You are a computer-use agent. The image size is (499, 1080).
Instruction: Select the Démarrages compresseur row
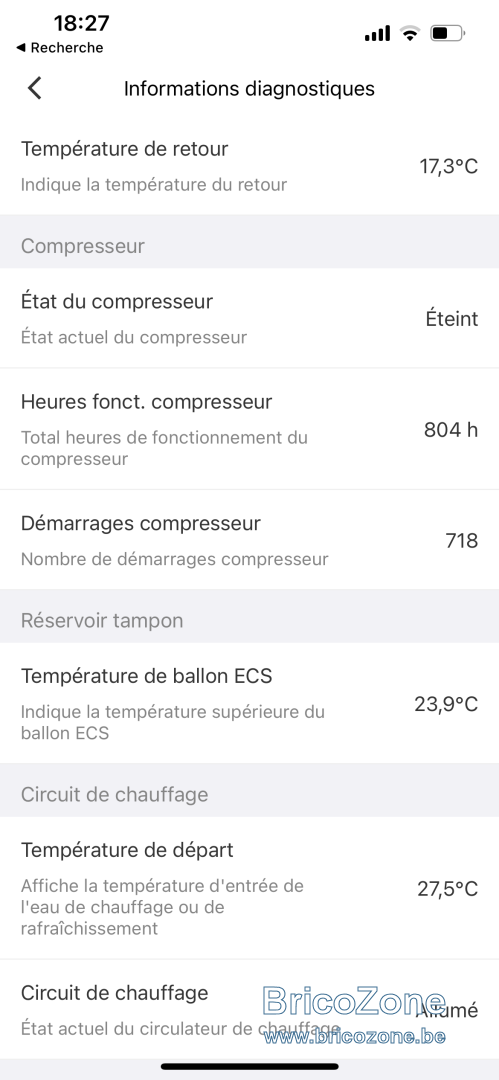(250, 540)
